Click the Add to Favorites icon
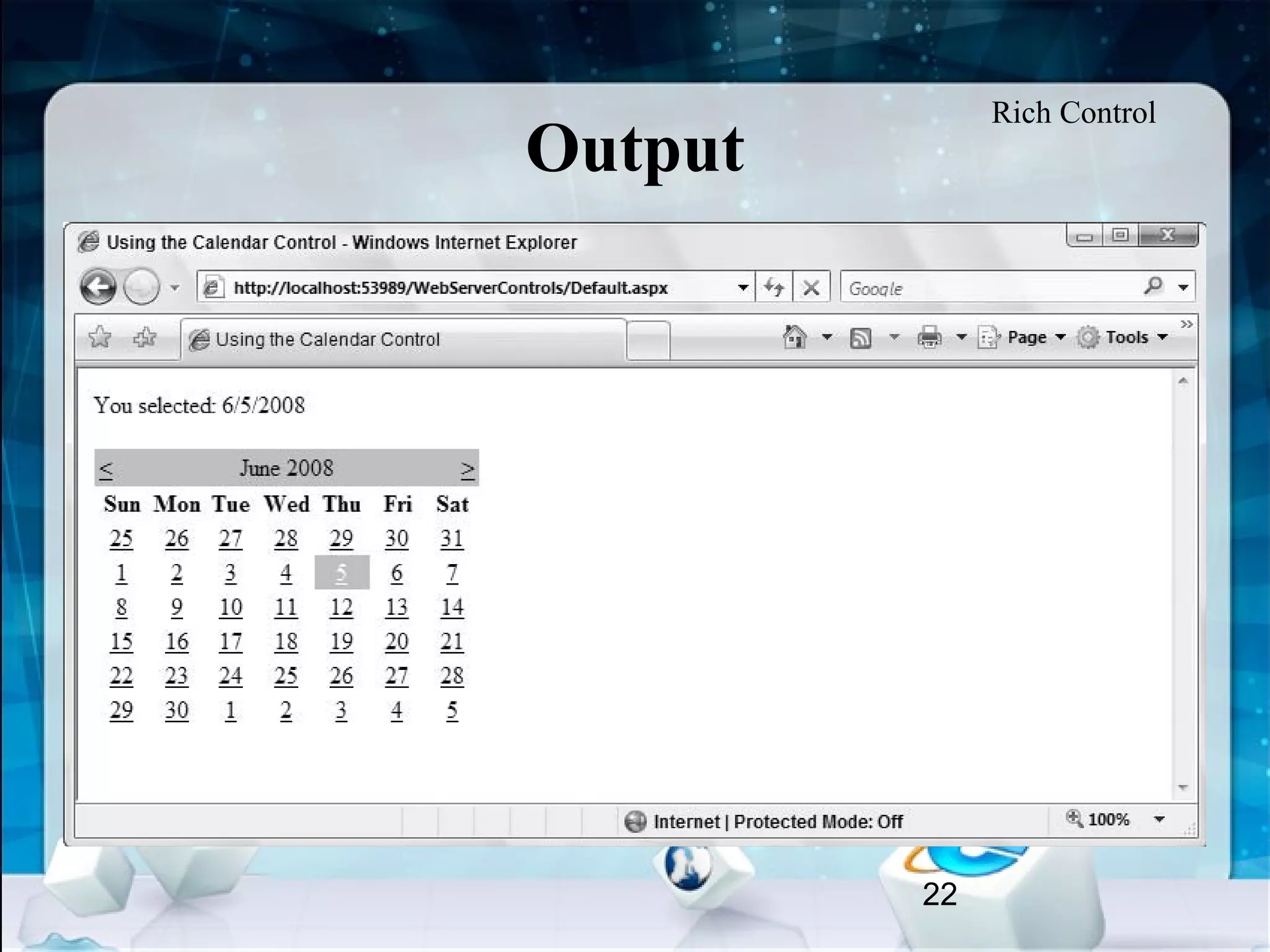The image size is (1270, 952). (144, 338)
